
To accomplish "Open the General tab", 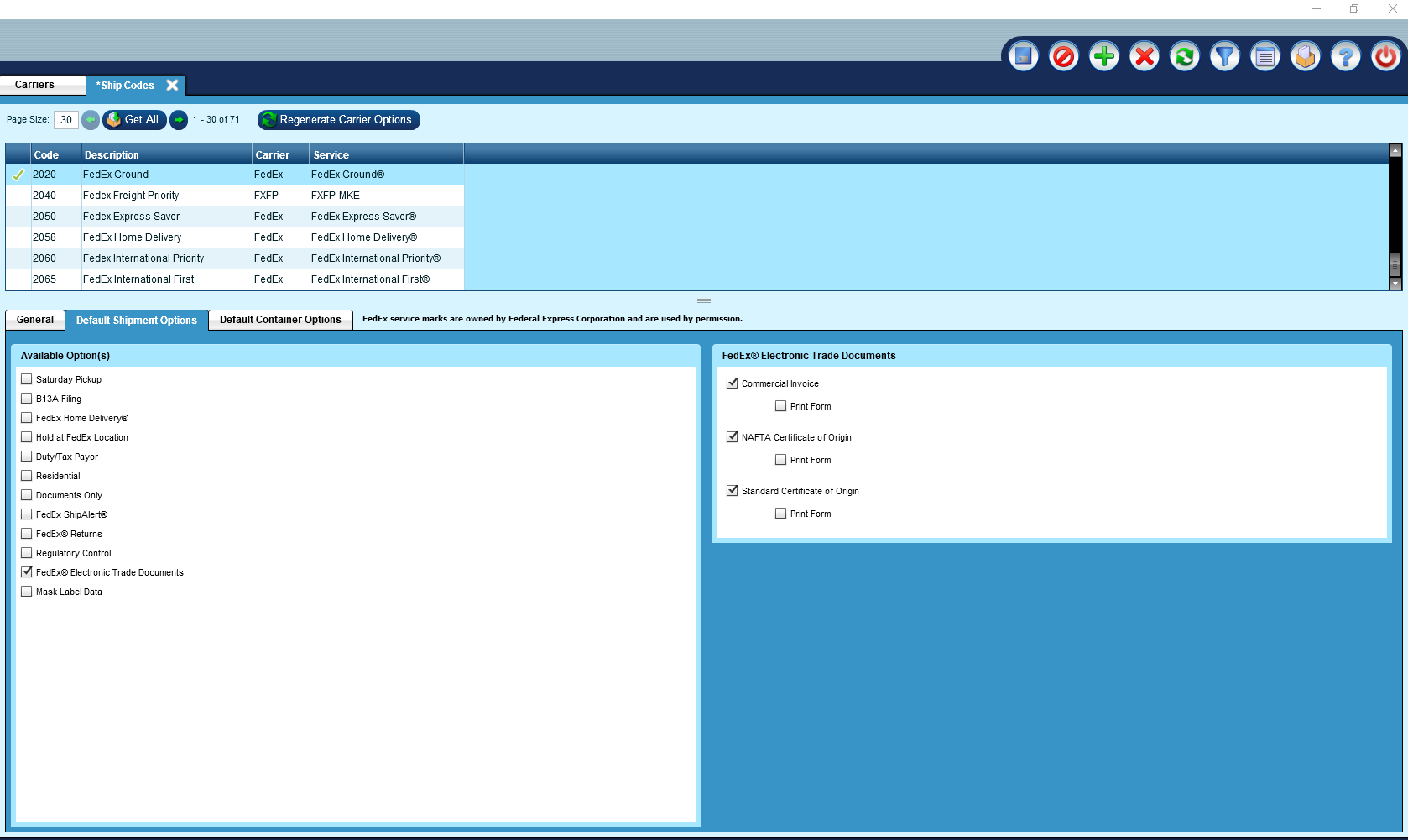I will (x=35, y=320).
